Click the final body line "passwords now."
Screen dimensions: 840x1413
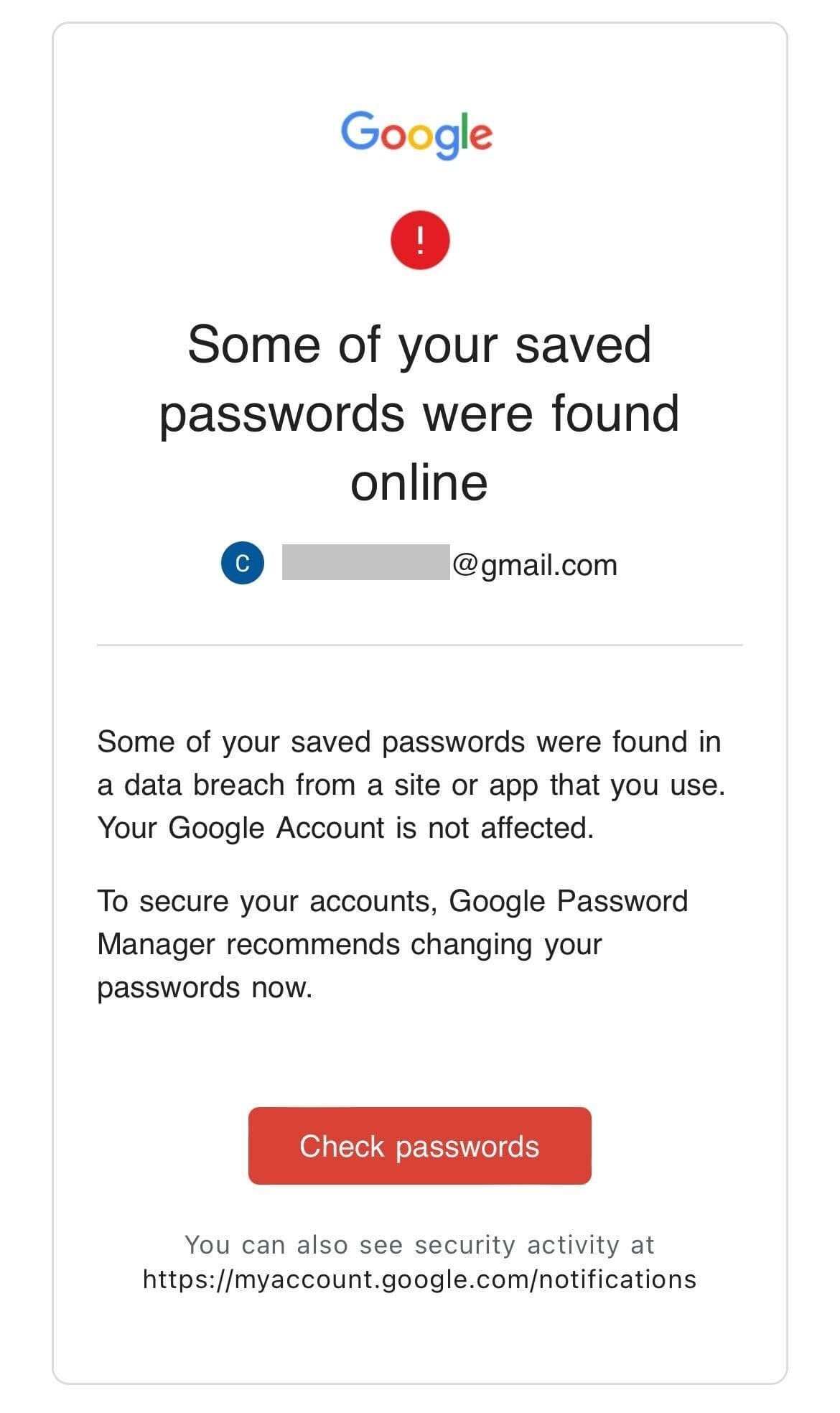click(x=205, y=987)
